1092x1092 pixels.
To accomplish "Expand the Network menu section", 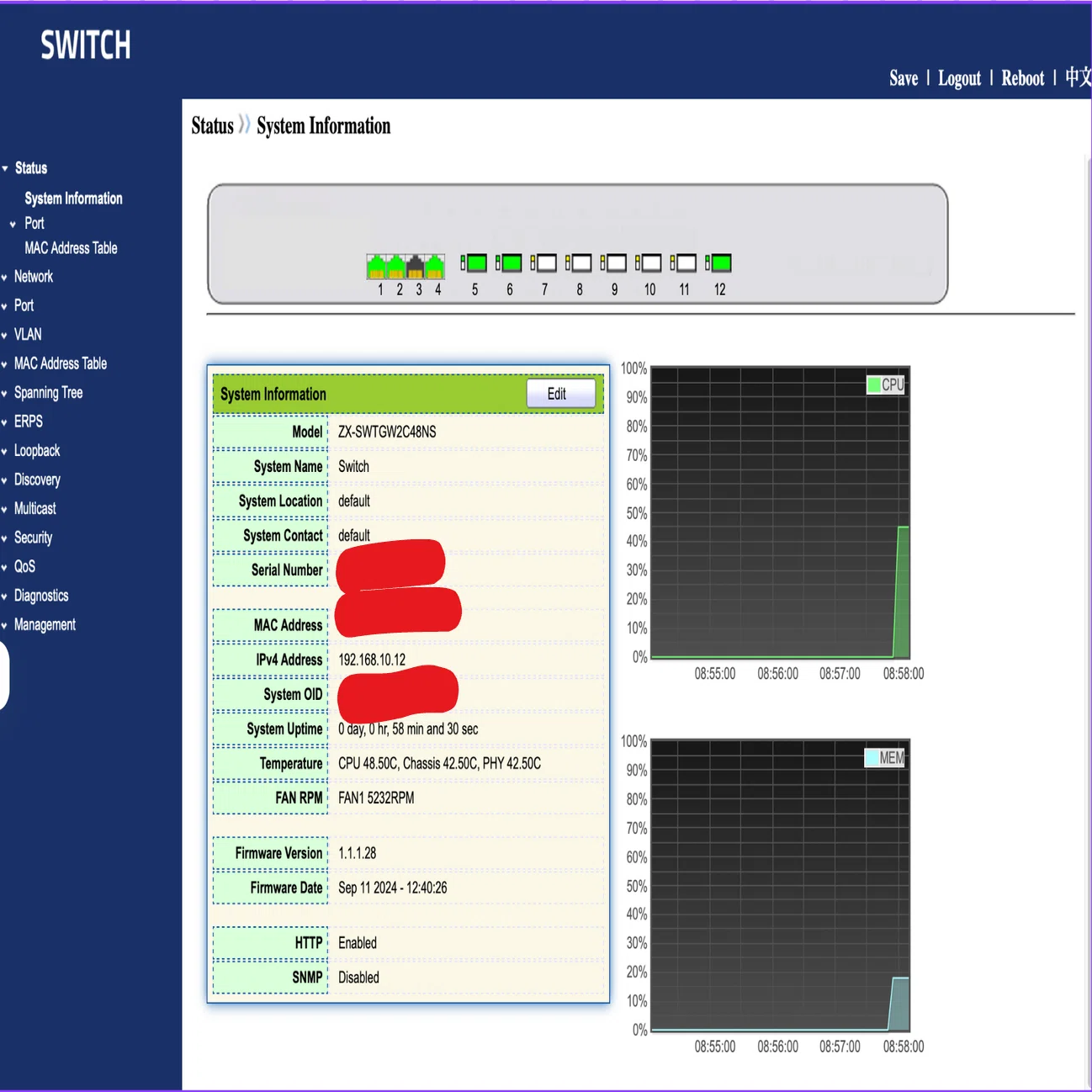I will tap(33, 277).
